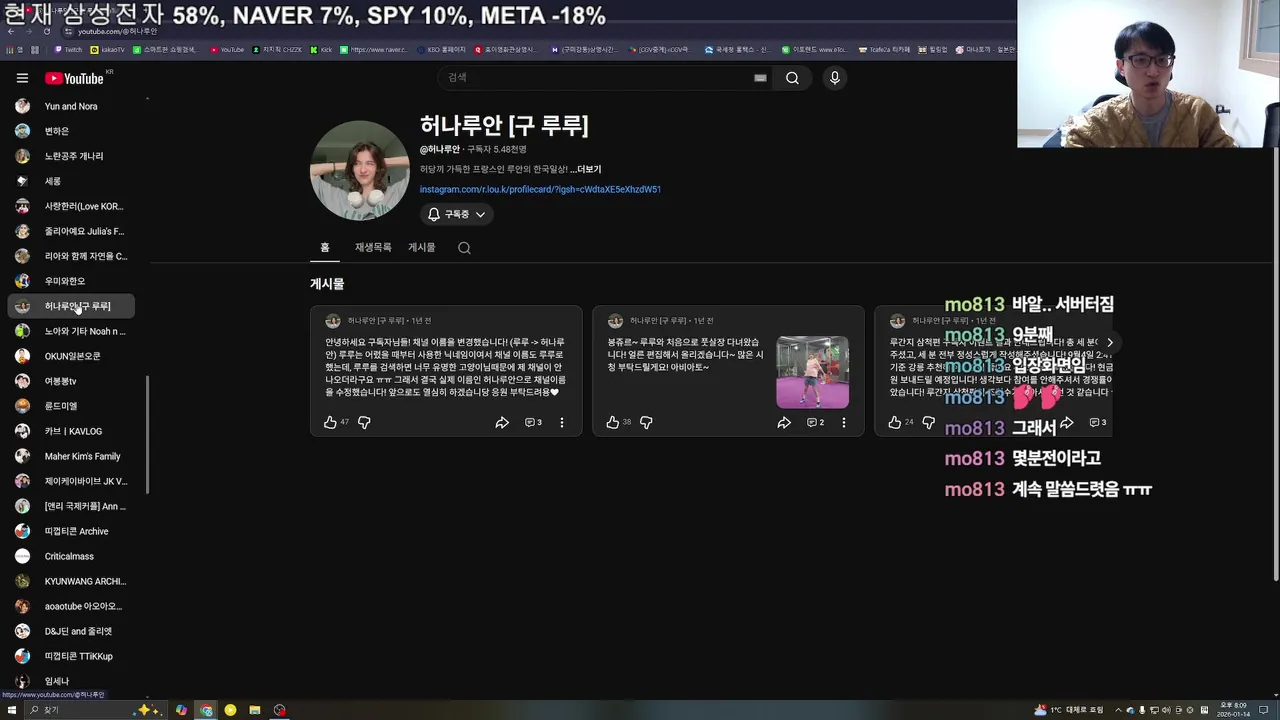
Task: Reload the page in browser
Action: tap(46, 31)
